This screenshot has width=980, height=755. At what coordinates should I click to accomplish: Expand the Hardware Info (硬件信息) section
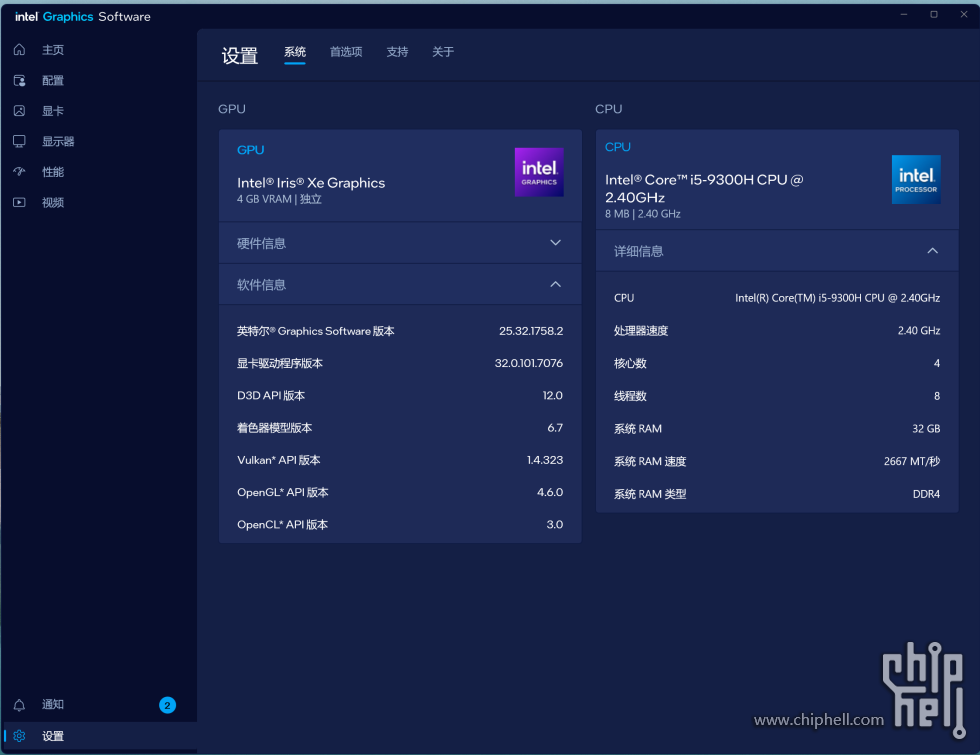tap(556, 243)
